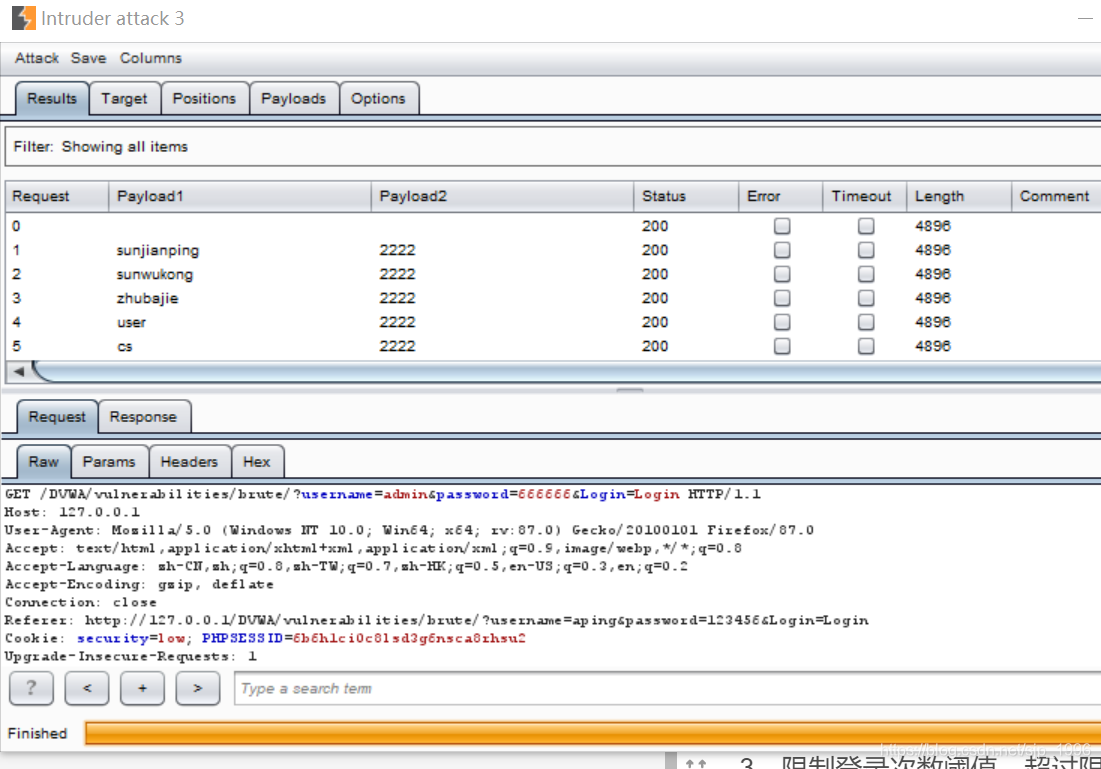The width and height of the screenshot is (1101, 769).
Task: Select the Response tab
Action: click(143, 416)
